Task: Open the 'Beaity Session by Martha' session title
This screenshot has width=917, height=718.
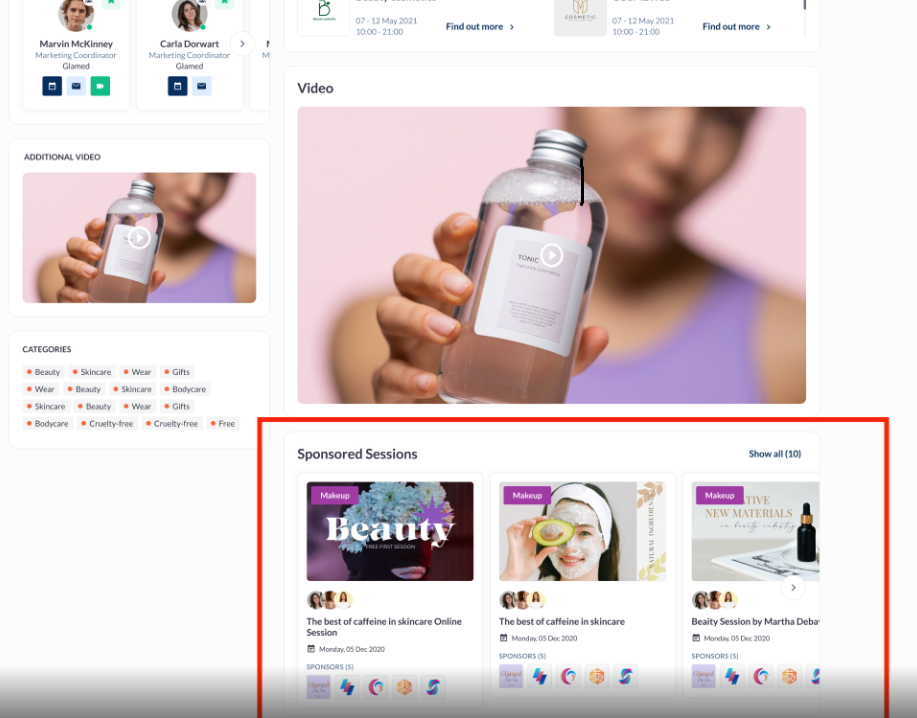Action: 755,622
